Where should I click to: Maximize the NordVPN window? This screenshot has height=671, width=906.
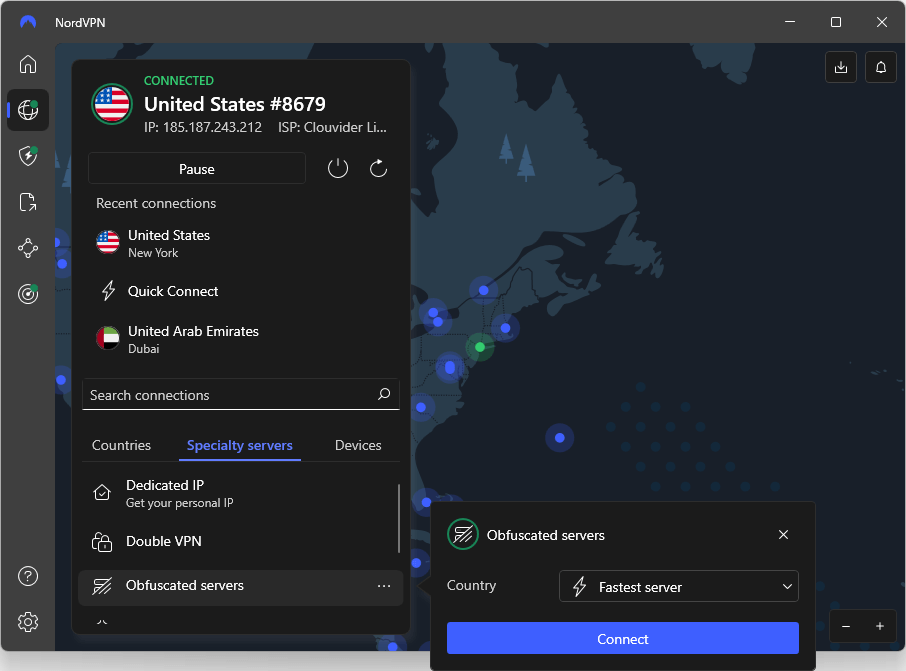pos(836,22)
